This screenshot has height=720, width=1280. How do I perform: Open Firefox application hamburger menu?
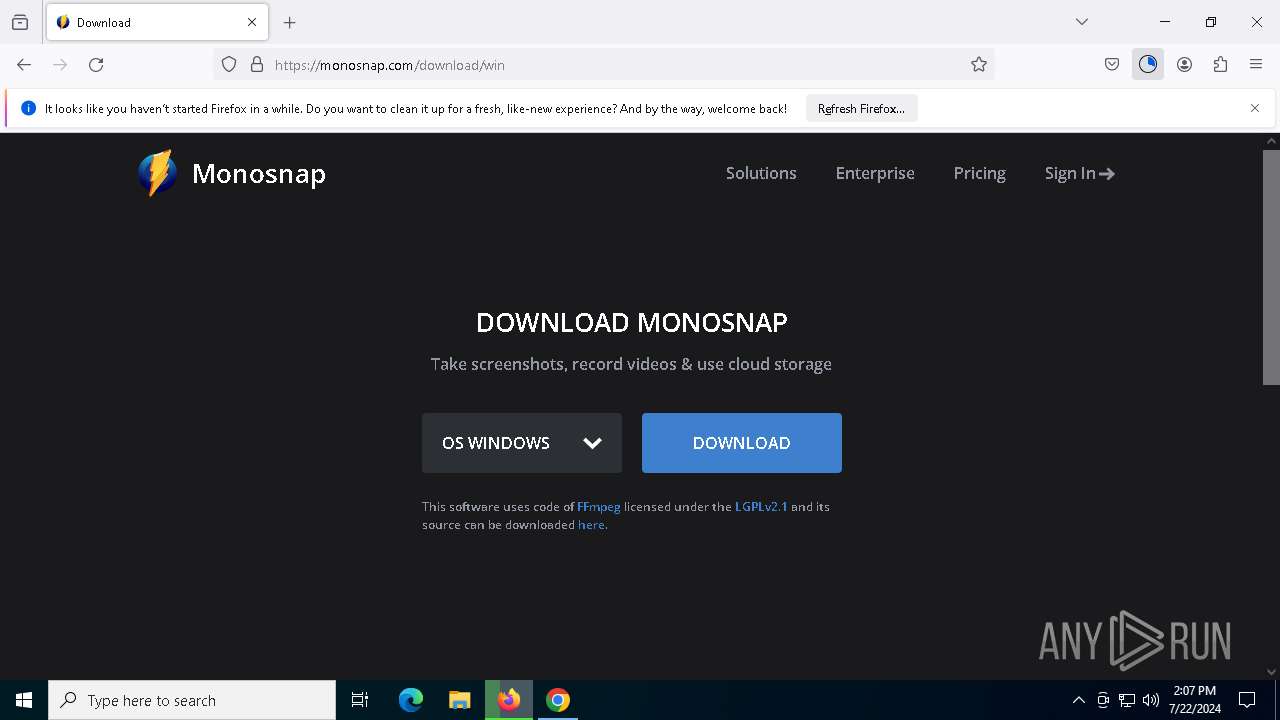pos(1256,65)
